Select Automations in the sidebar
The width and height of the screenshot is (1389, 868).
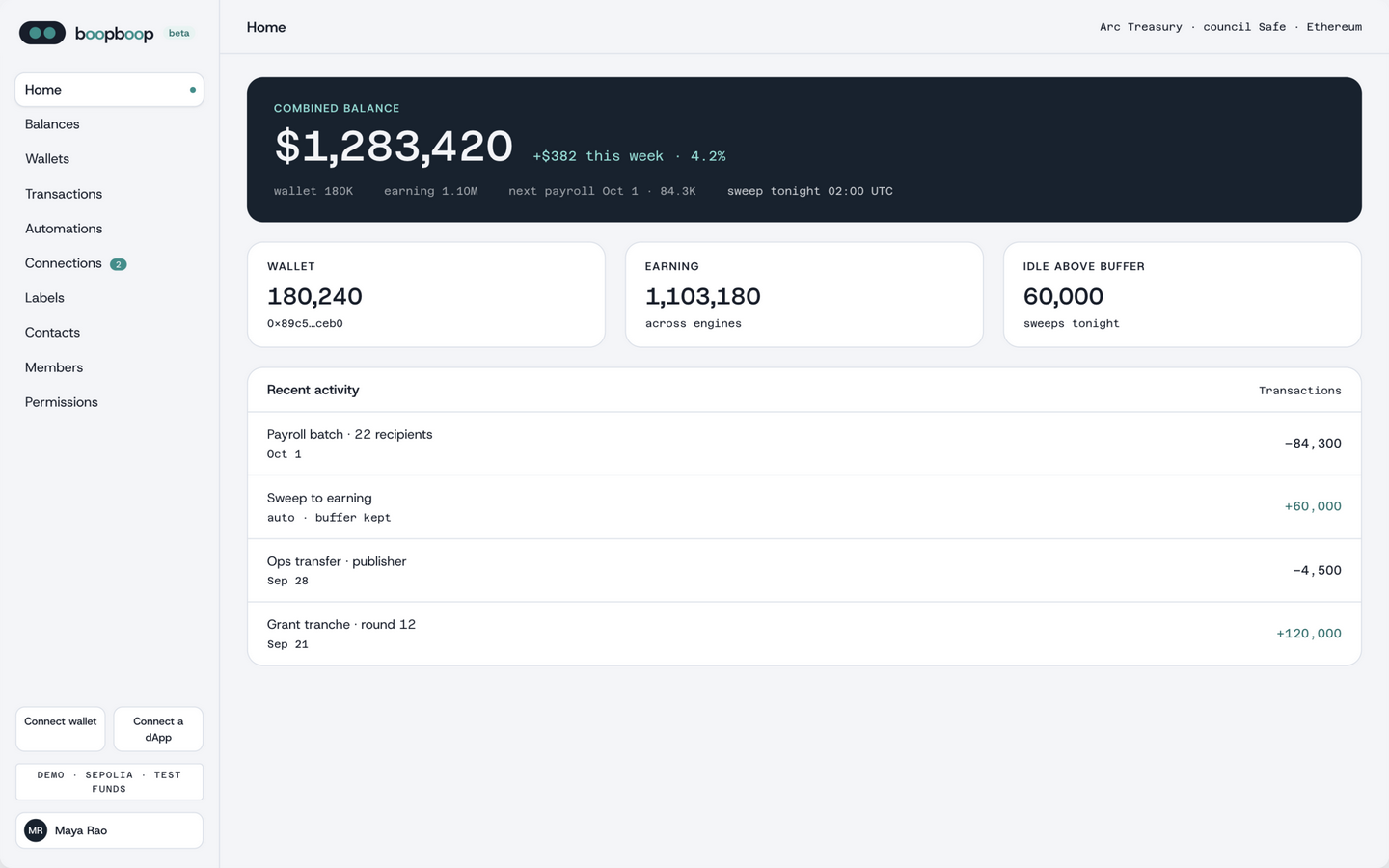coord(109,229)
